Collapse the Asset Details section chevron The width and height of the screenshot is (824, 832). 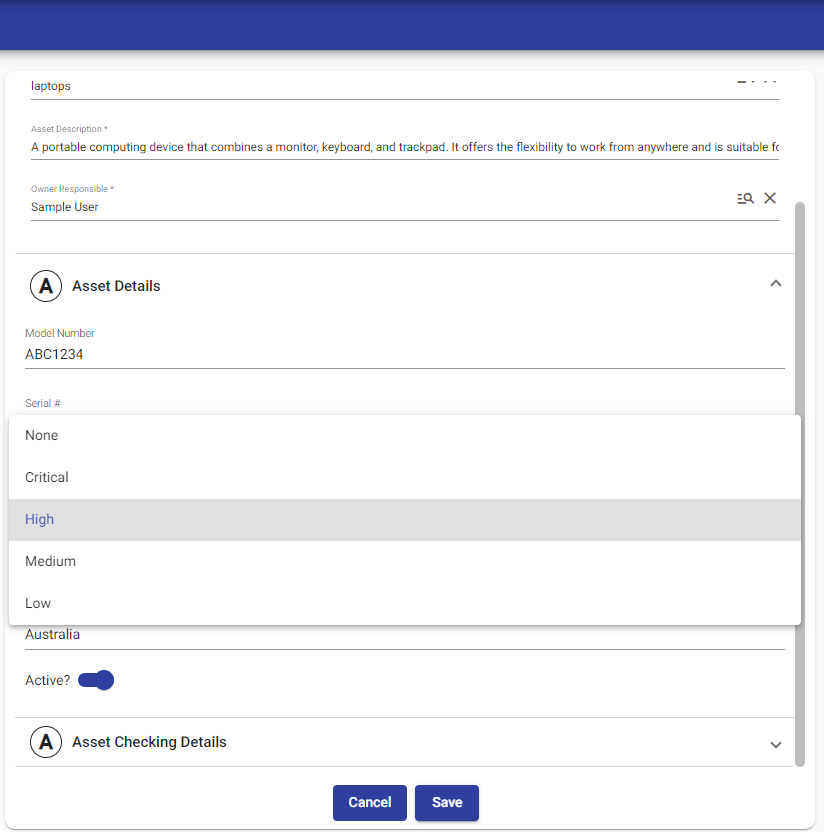tap(775, 284)
